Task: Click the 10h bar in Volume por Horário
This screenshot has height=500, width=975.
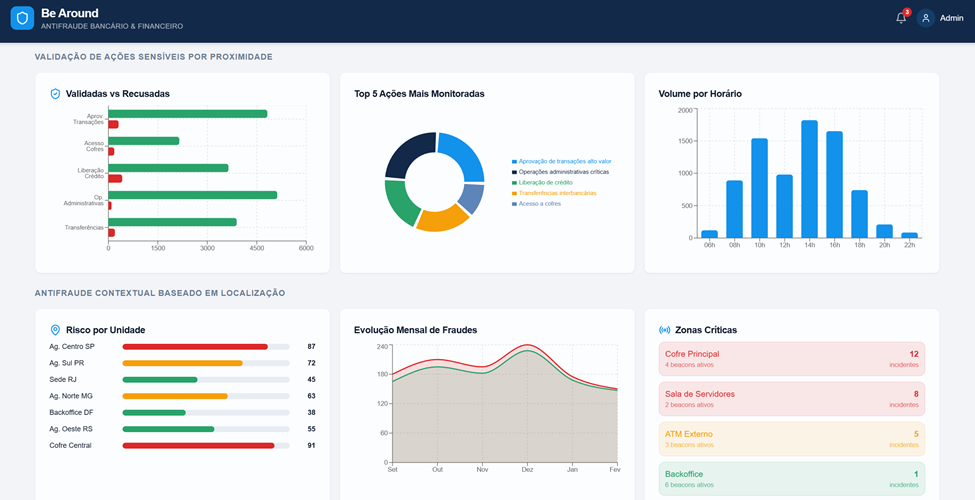Action: pos(759,188)
